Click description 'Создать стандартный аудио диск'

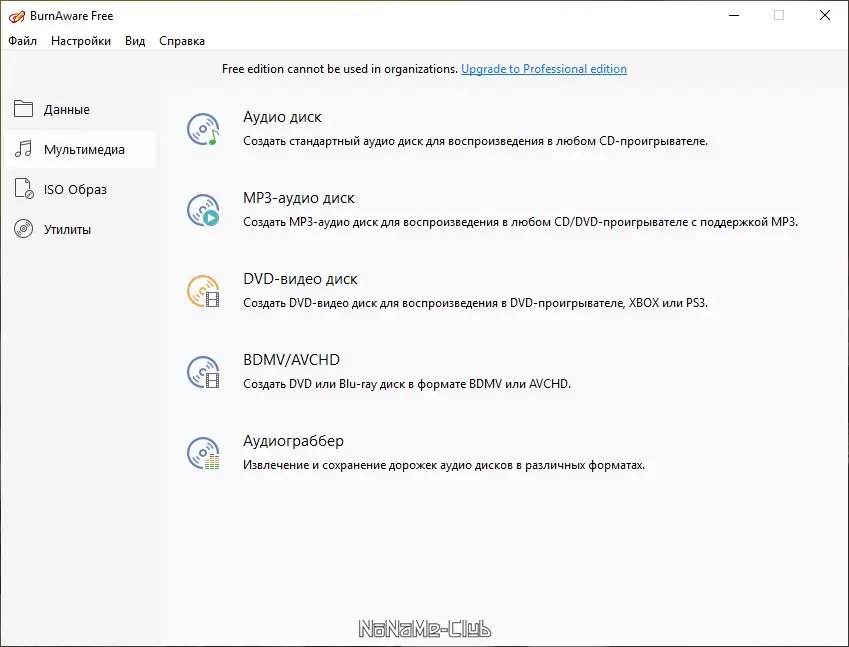click(x=475, y=141)
